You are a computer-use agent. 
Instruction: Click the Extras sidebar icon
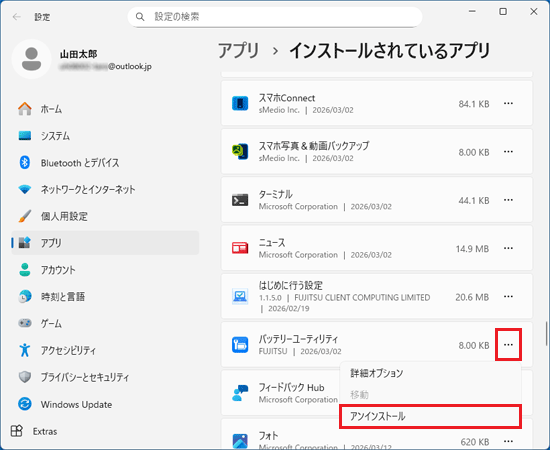click(16, 431)
